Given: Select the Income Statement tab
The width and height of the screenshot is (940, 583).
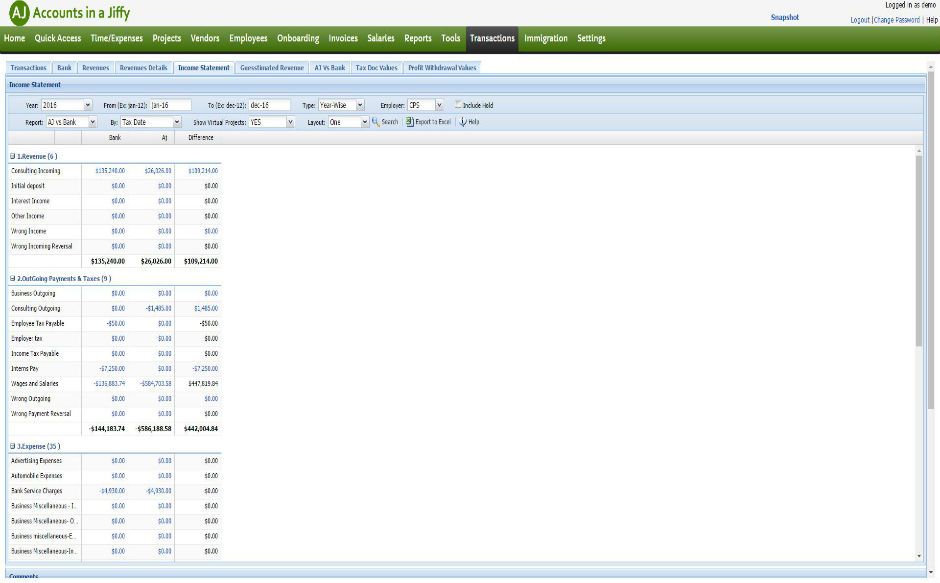Looking at the screenshot, I should (204, 68).
